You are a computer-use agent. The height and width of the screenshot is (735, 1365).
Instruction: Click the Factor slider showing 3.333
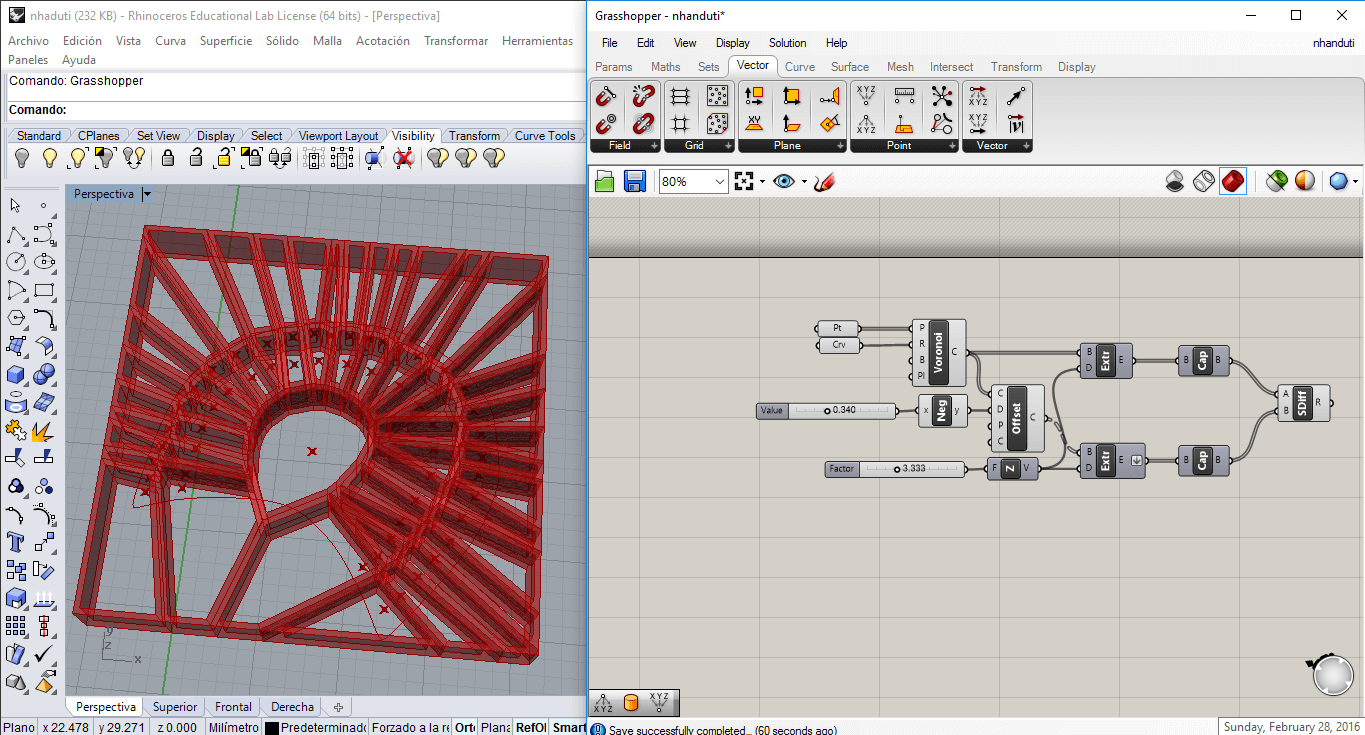(896, 468)
